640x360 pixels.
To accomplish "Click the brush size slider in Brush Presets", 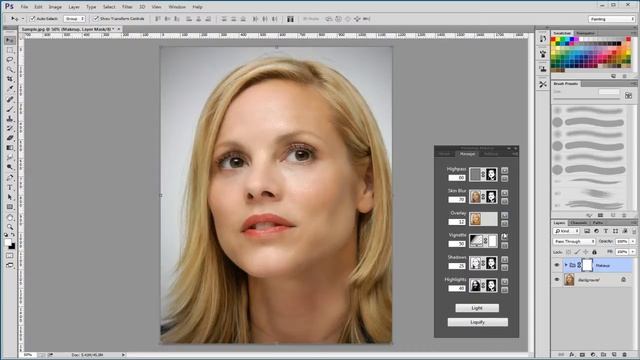I will point(587,98).
